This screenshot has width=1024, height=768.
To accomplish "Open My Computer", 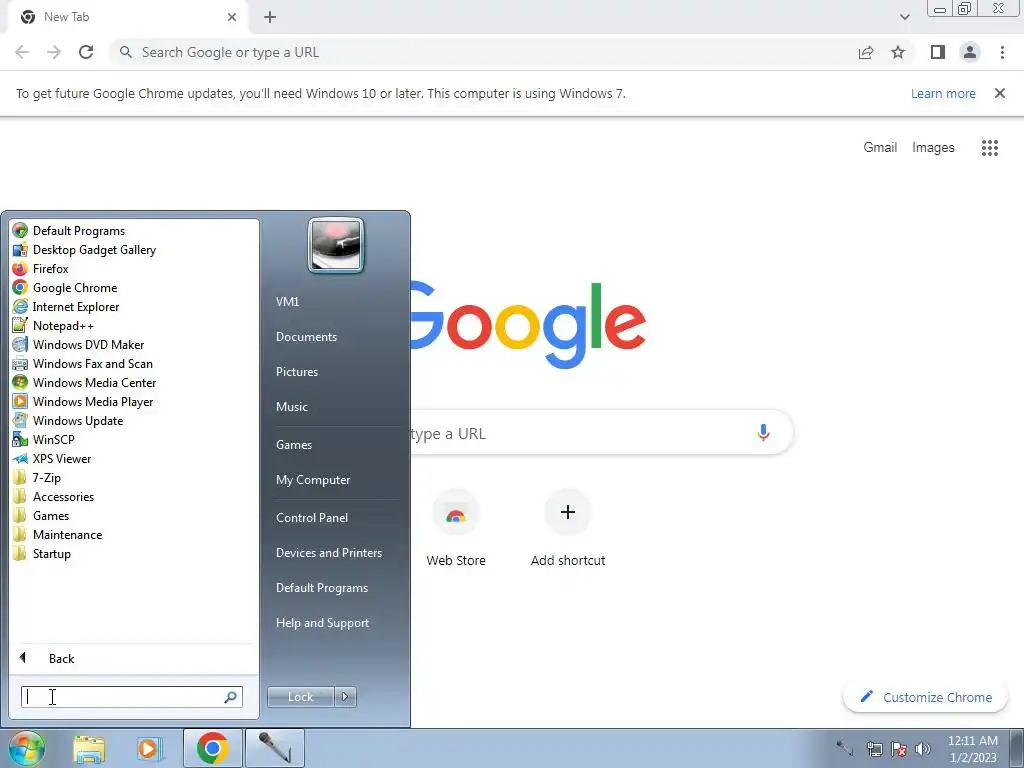I will pyautogui.click(x=313, y=479).
